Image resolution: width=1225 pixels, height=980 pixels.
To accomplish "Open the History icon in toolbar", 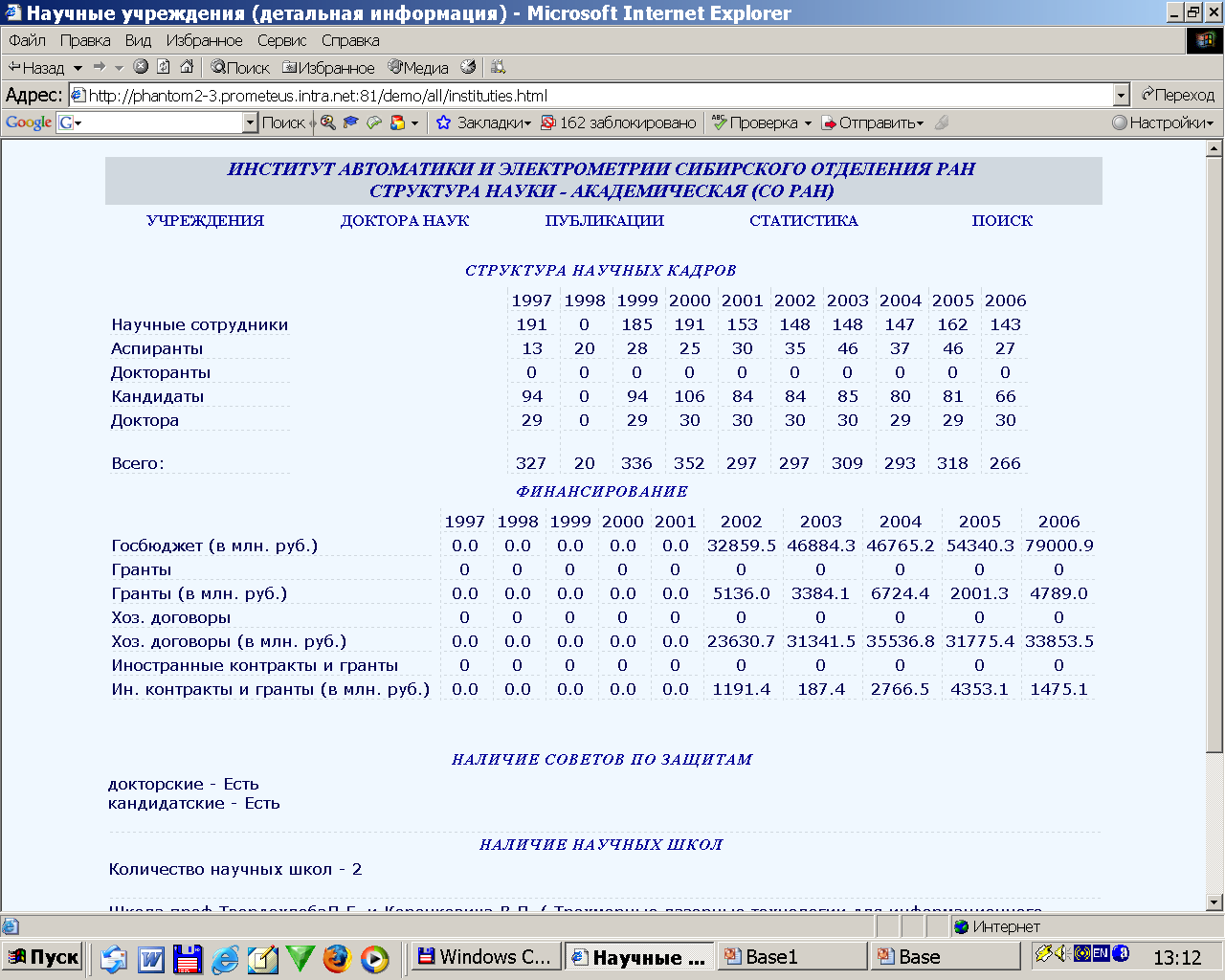I will 468,67.
